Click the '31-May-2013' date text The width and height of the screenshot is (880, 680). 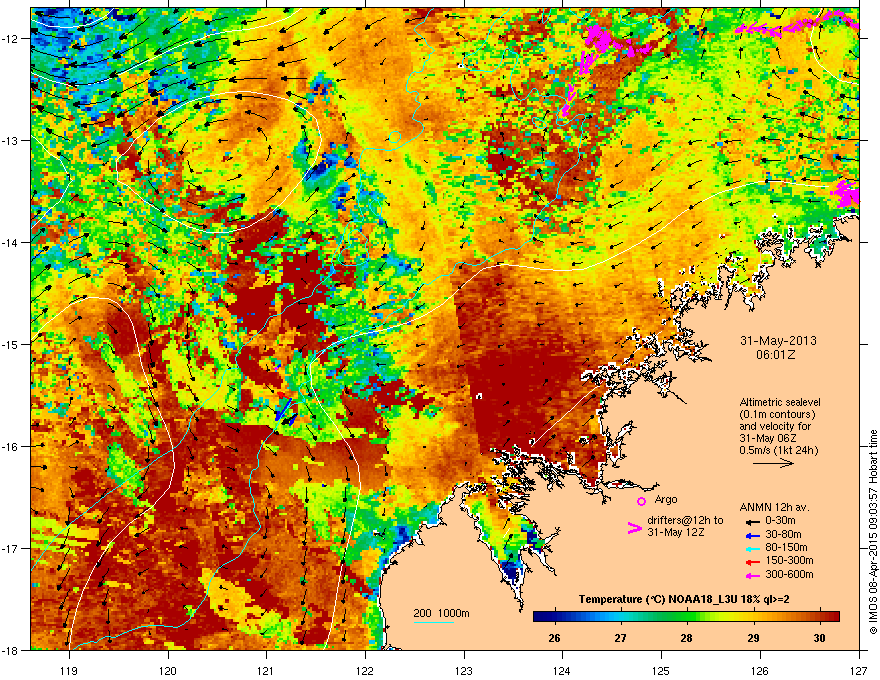[x=778, y=341]
